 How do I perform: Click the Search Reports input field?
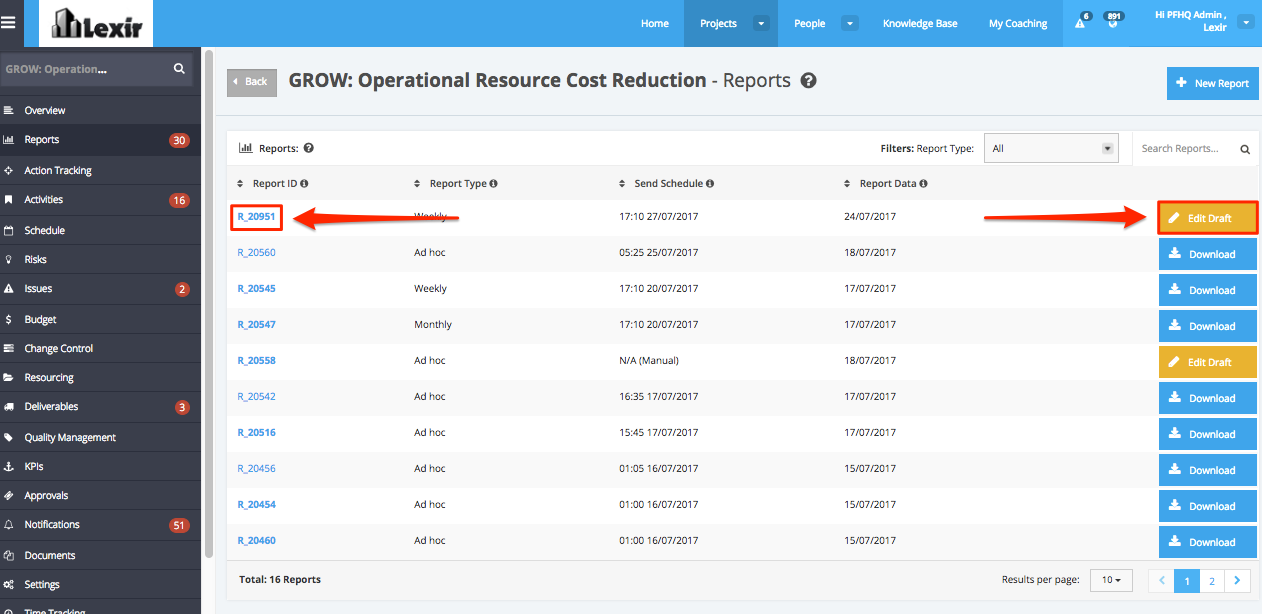[1184, 148]
